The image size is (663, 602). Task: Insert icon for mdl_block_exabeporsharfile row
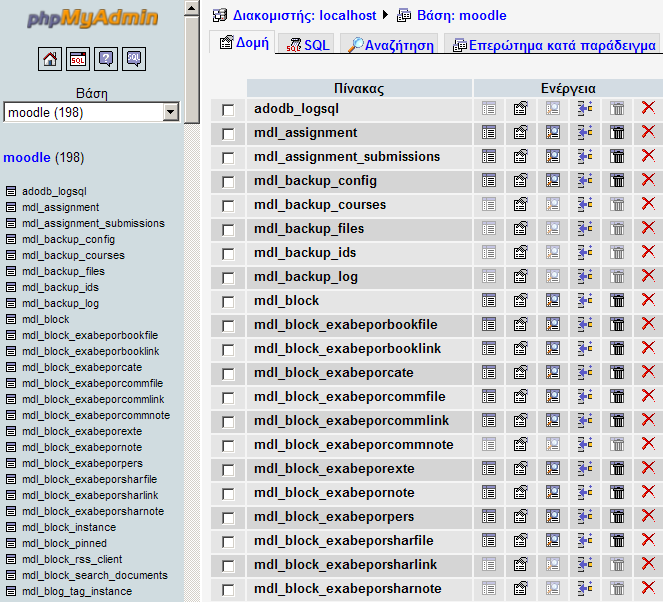[585, 540]
